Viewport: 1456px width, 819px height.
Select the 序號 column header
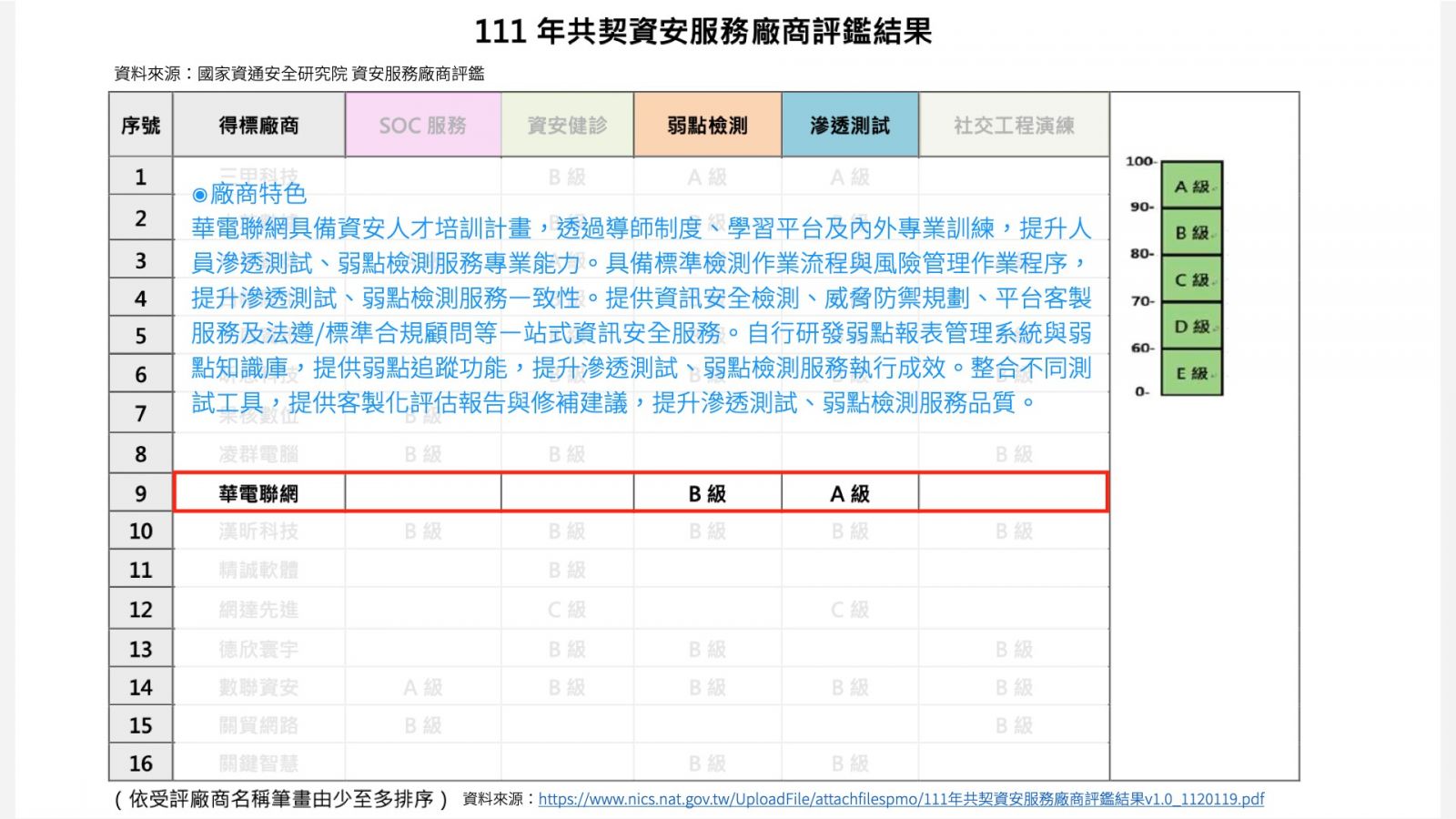click(141, 125)
